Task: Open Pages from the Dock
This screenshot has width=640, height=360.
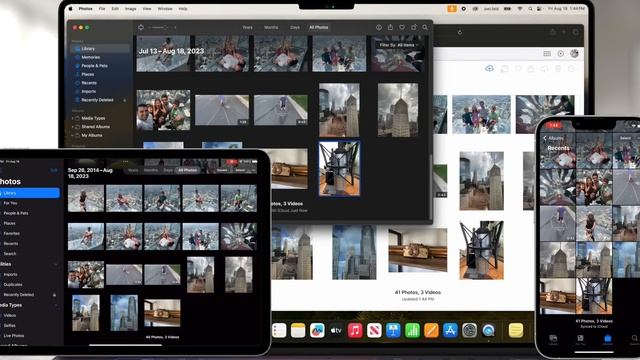Action: tap(431, 330)
